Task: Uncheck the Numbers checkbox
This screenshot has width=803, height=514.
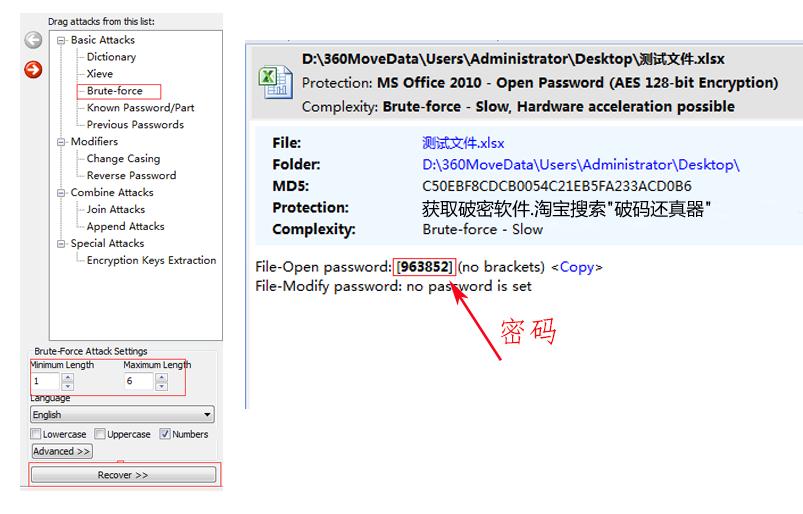Action: click(165, 434)
